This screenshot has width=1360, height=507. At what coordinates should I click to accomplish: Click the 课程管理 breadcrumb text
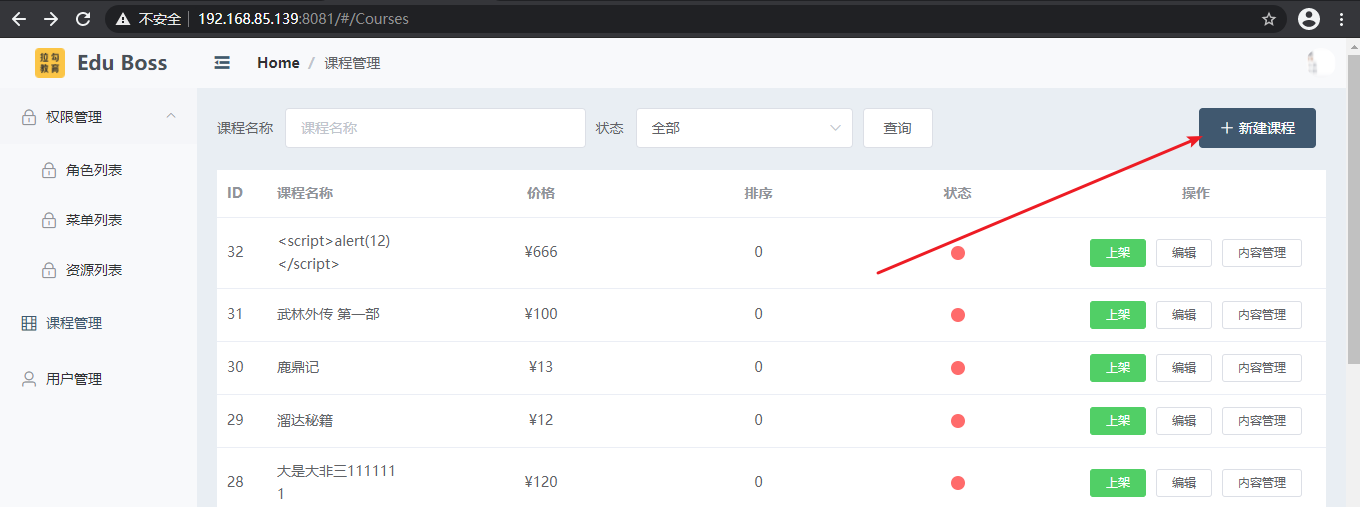coord(352,63)
